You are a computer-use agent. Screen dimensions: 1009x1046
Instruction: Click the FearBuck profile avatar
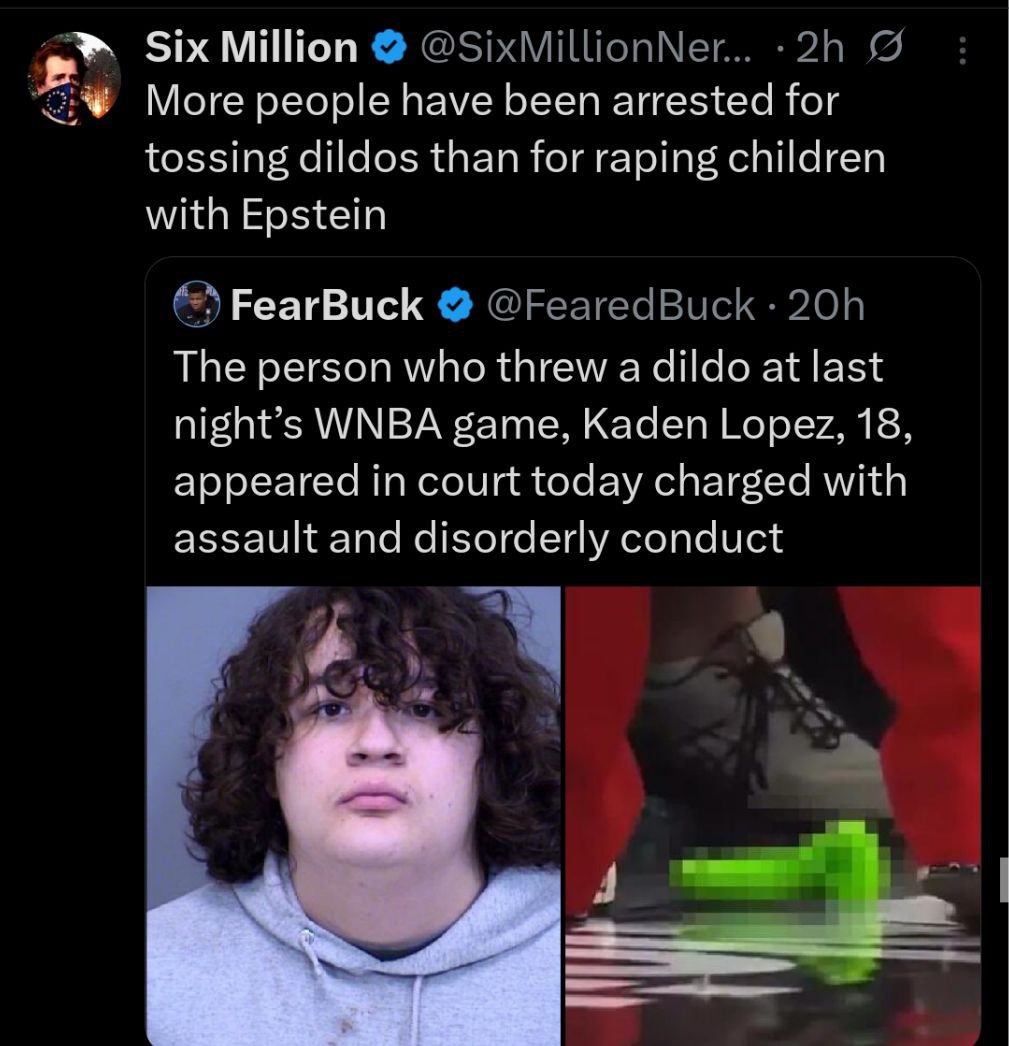tap(197, 304)
